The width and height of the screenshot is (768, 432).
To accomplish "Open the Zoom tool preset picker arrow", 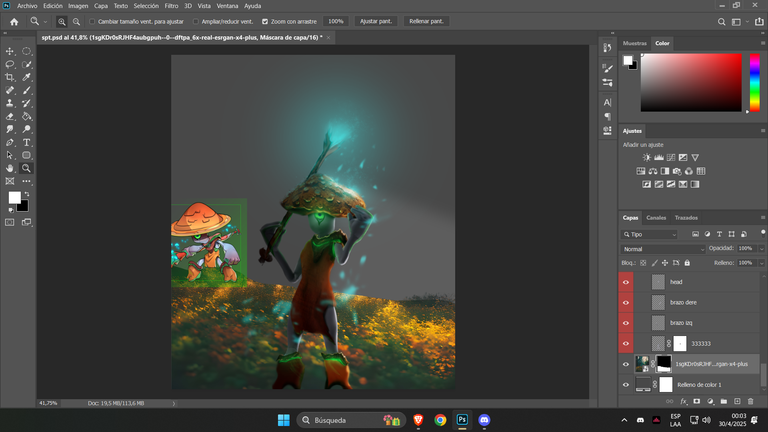I will pos(45,22).
